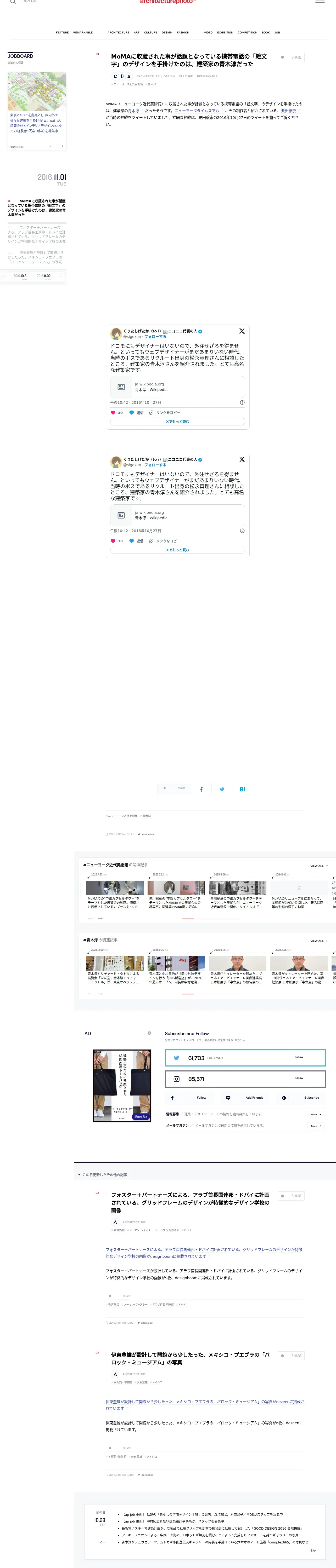Open 2025.7.22 黒川紀章 related article thumbnail
336x1568 pixels.
176,887
